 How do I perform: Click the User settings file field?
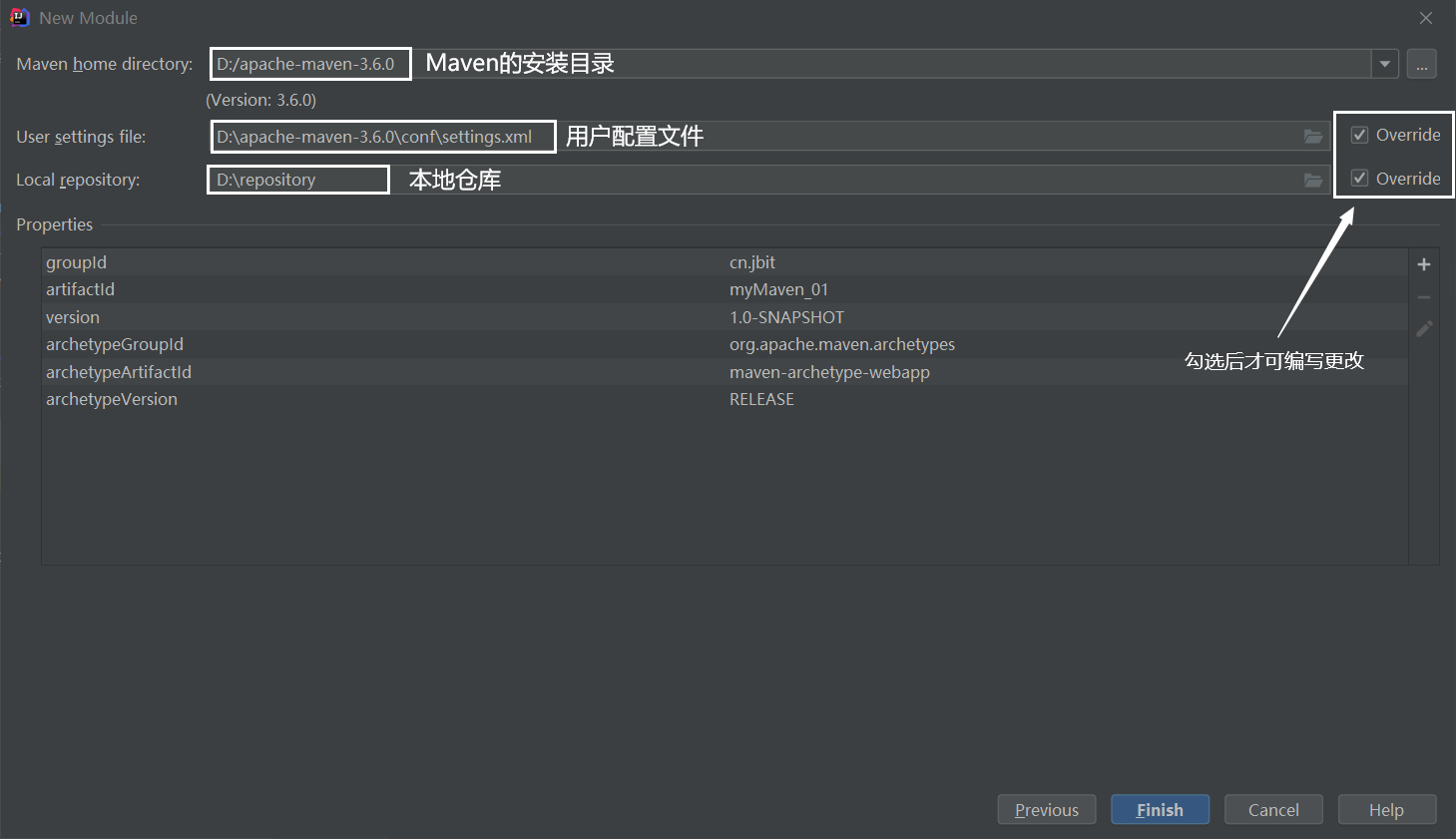point(768,137)
